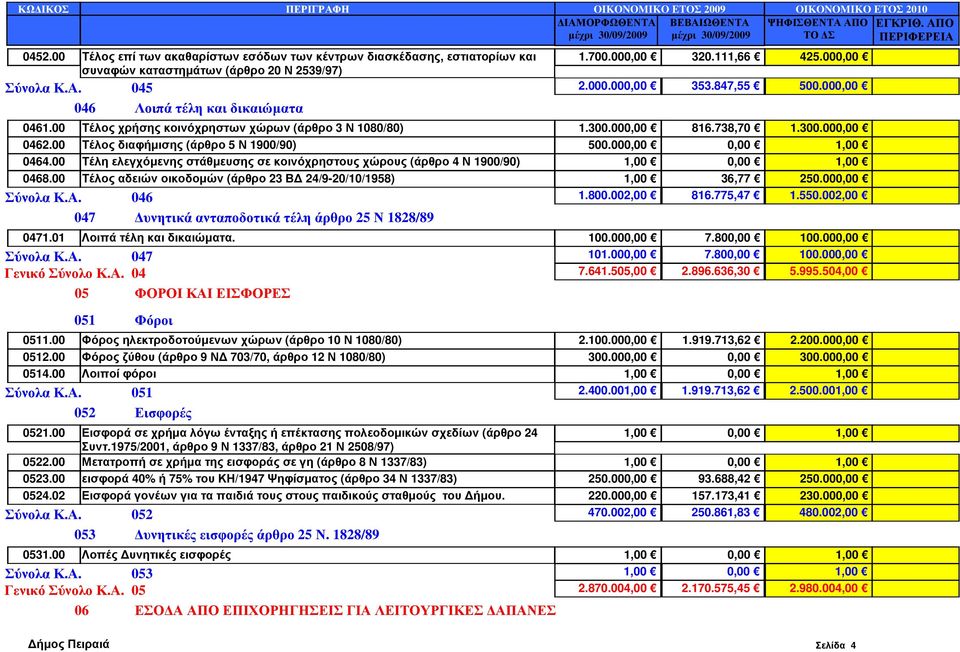The width and height of the screenshot is (960, 652).
Task: Select the ΟΙΚΟΝΟΜΙΚΟ ΕΤΟΣ 2010 header
Action: click(861, 9)
